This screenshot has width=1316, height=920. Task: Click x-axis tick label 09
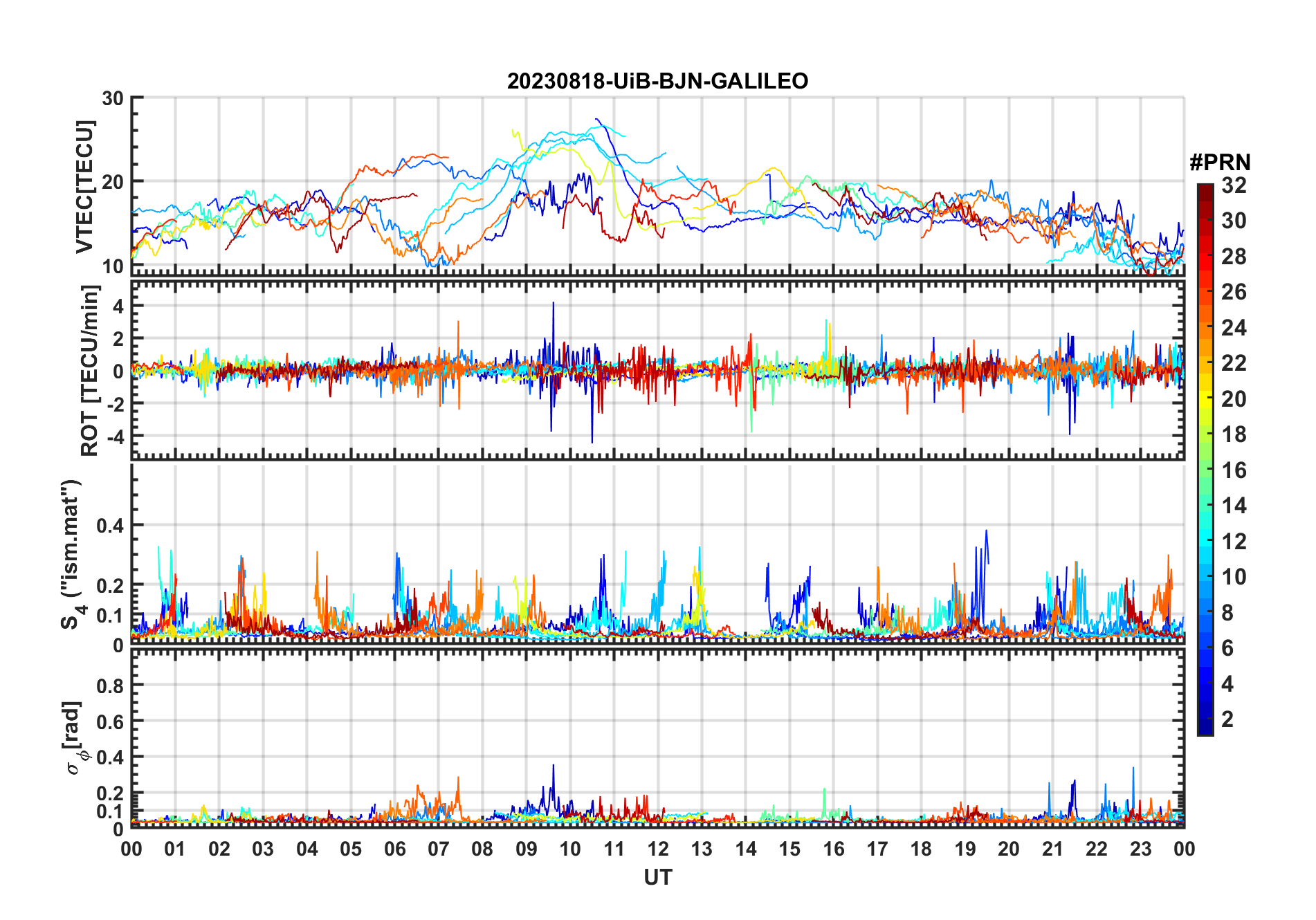click(526, 849)
